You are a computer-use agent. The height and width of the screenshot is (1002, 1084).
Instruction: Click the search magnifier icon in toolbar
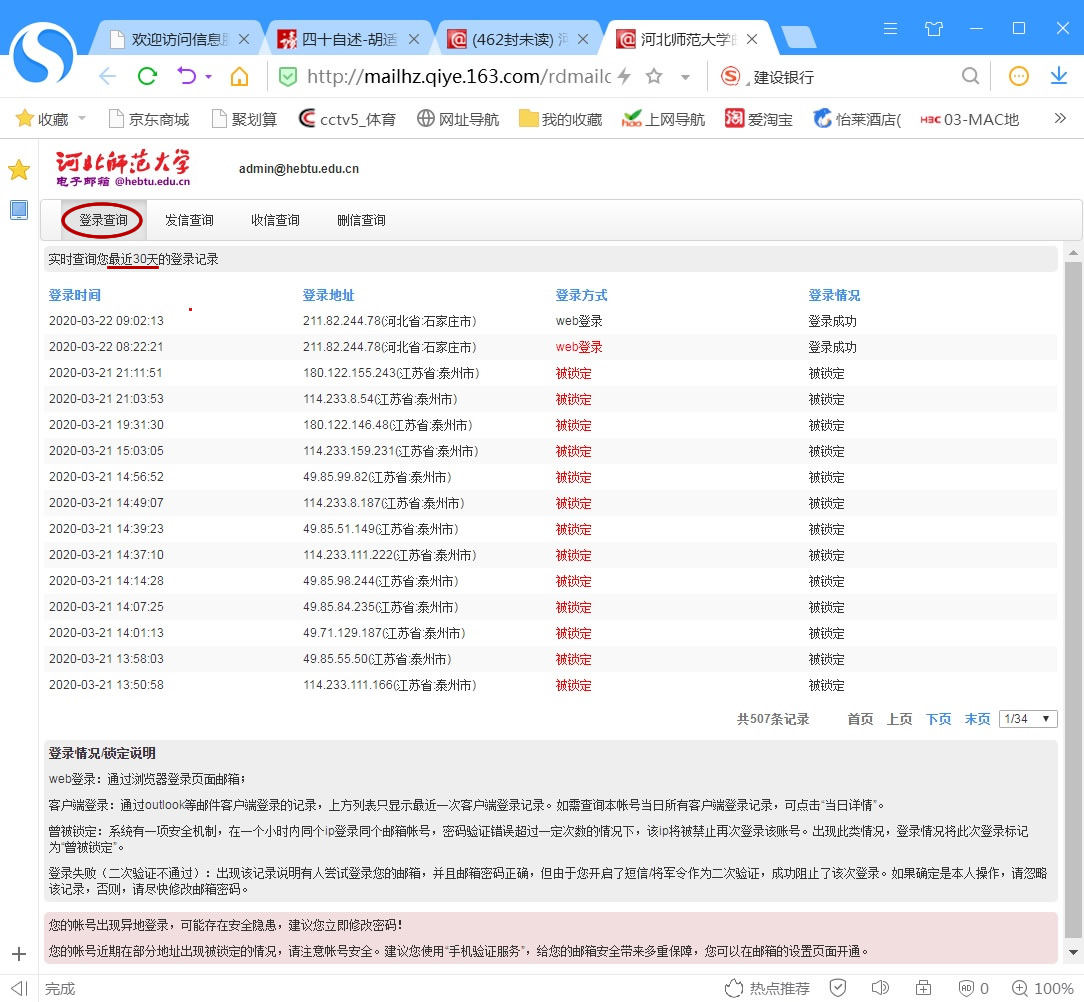click(x=970, y=75)
